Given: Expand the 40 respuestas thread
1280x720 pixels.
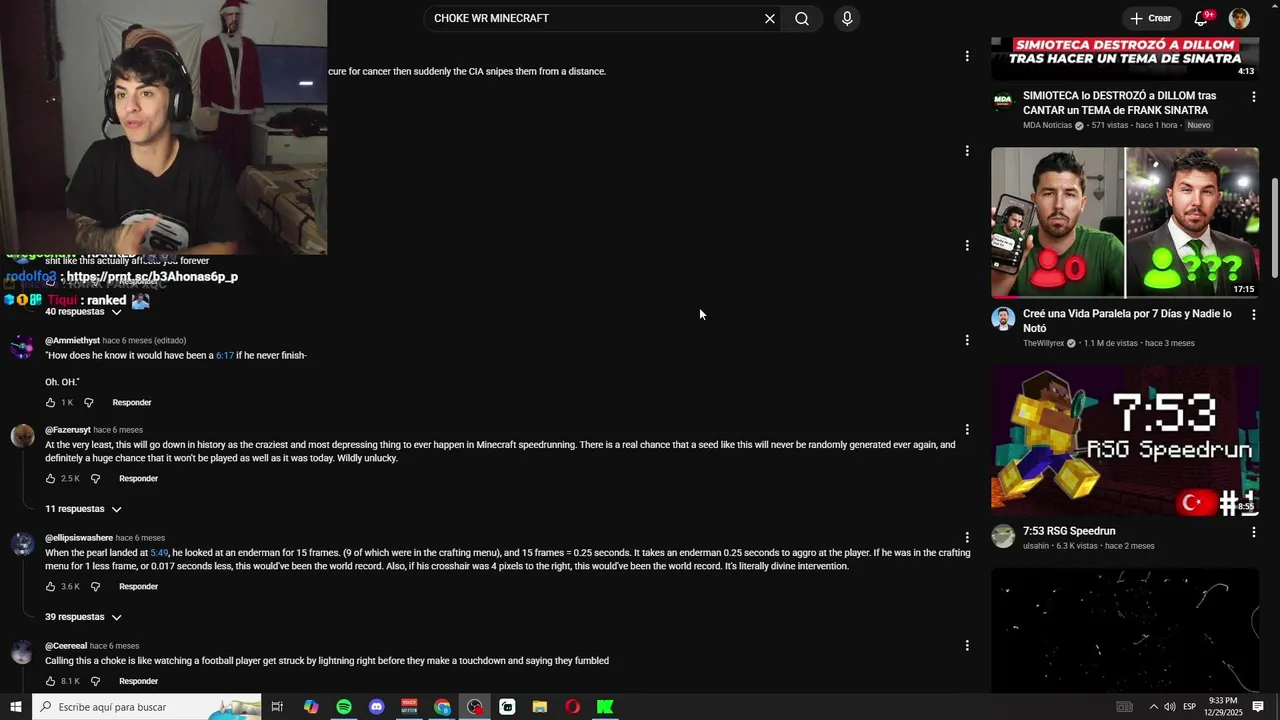Looking at the screenshot, I should coord(83,312).
